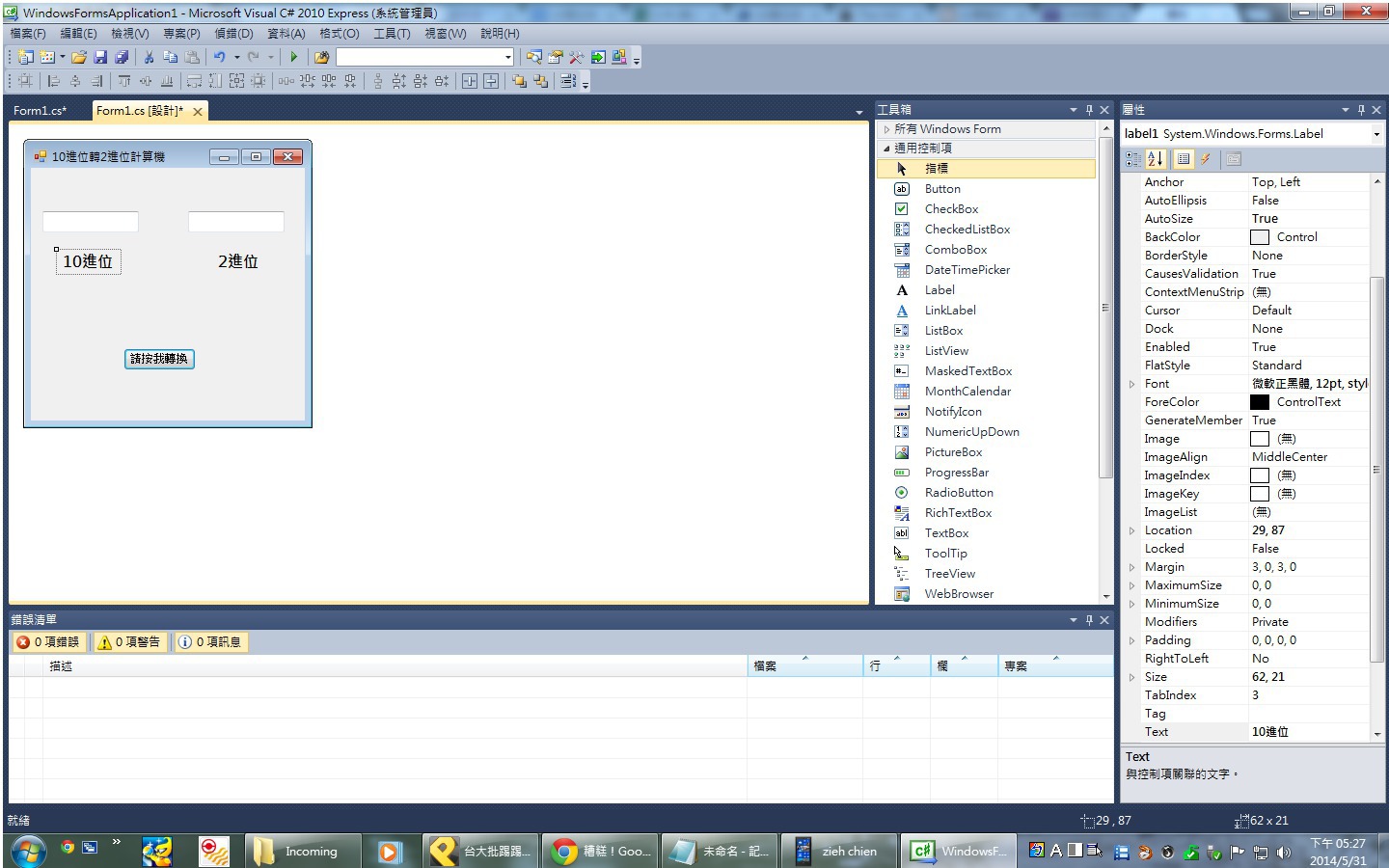Start debugging with the green play icon
1389x868 pixels.
tap(294, 58)
